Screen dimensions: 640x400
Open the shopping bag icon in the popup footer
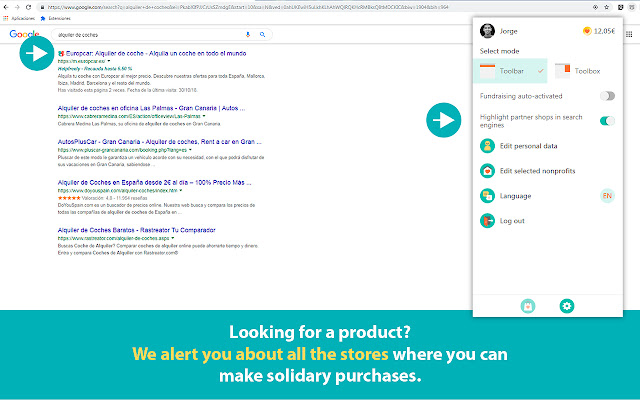point(527,306)
